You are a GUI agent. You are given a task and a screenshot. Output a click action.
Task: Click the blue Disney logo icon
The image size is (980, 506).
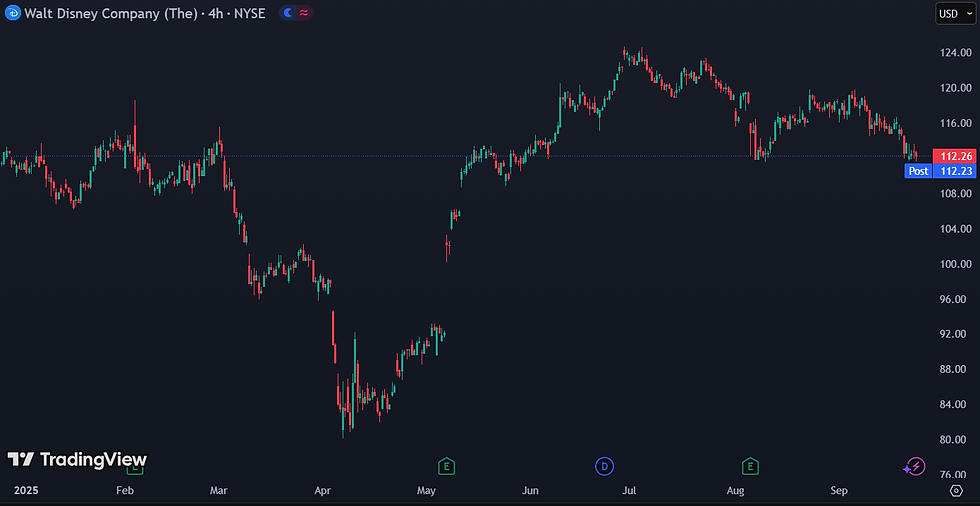[x=12, y=12]
